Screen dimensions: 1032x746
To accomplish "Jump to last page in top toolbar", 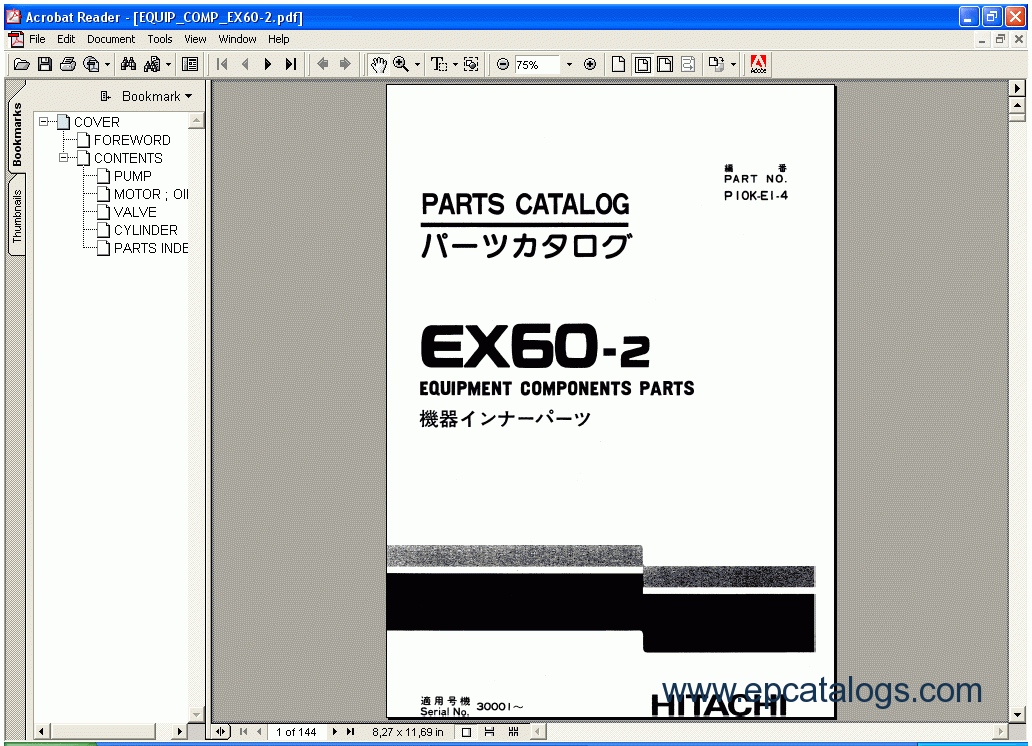I will 291,65.
